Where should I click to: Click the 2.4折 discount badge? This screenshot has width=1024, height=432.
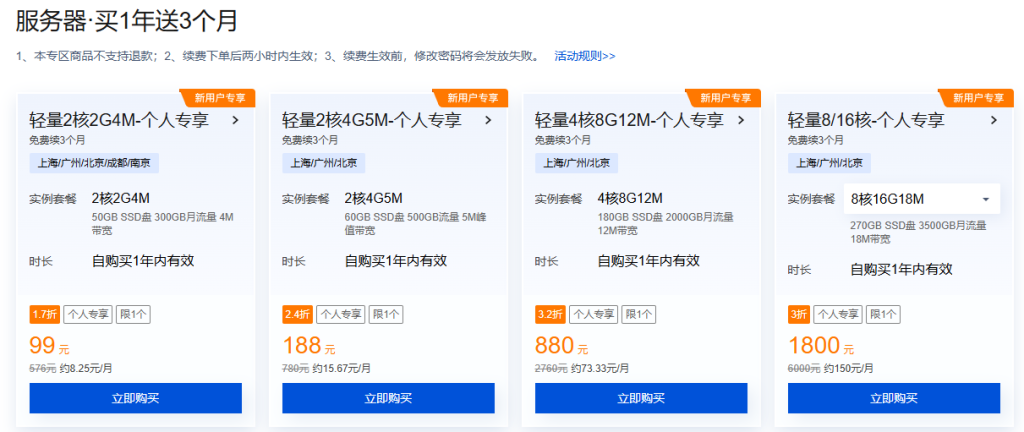(x=297, y=314)
